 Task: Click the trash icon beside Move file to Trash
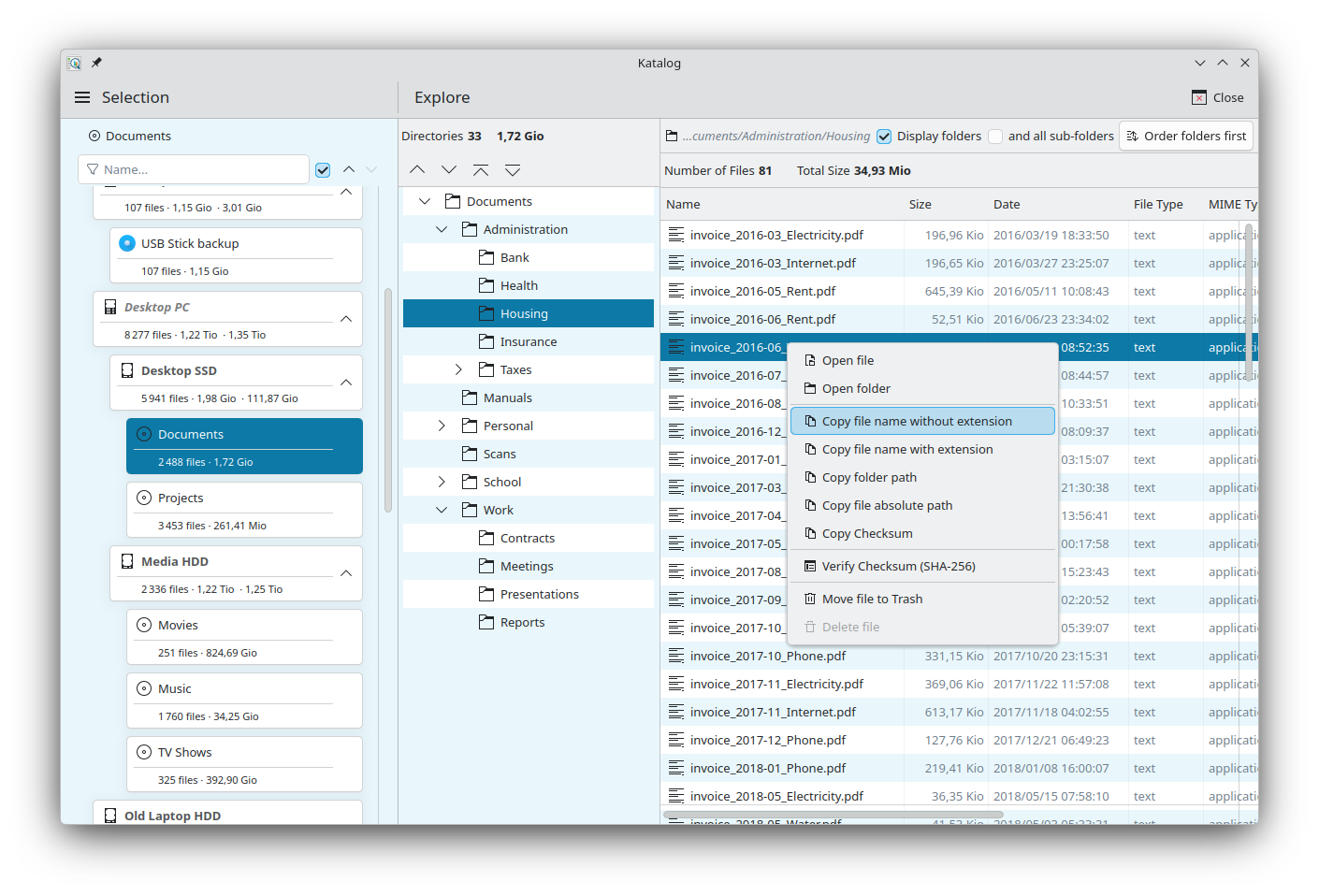(x=810, y=599)
